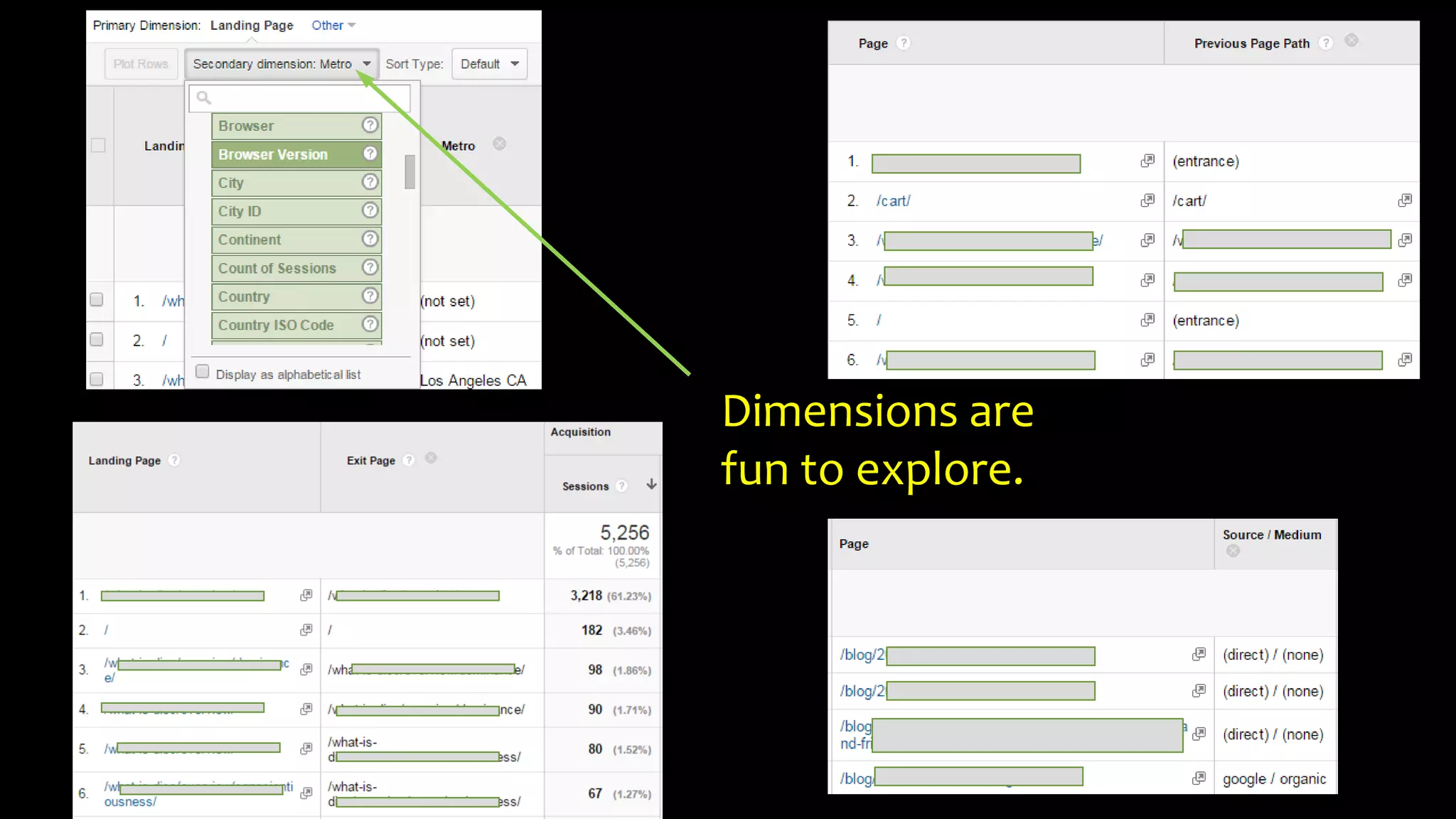Click the search magnifier in dimension dropdown
Image resolution: width=1456 pixels, height=819 pixels.
pos(204,98)
